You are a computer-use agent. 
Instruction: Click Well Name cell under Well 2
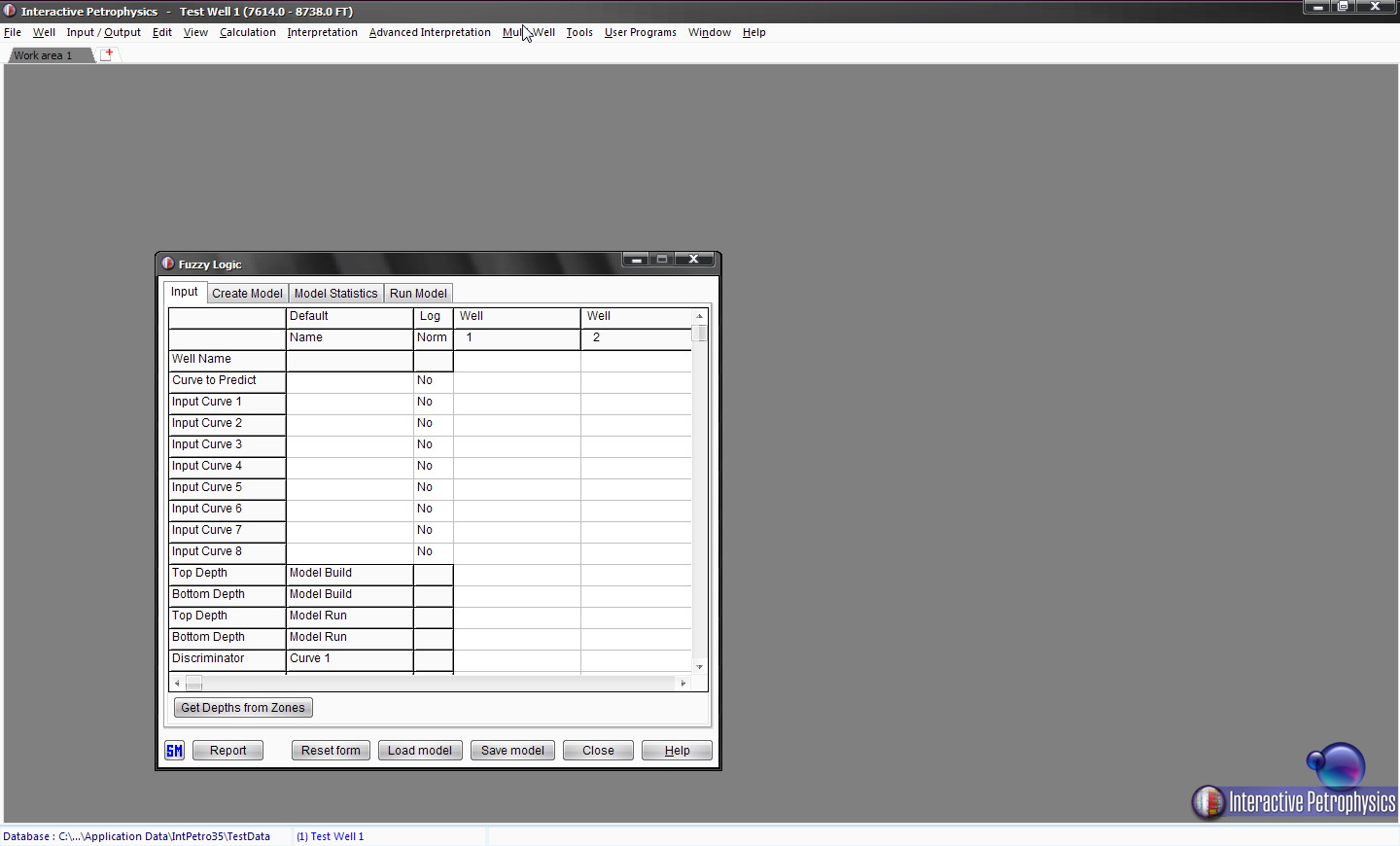tap(636, 360)
